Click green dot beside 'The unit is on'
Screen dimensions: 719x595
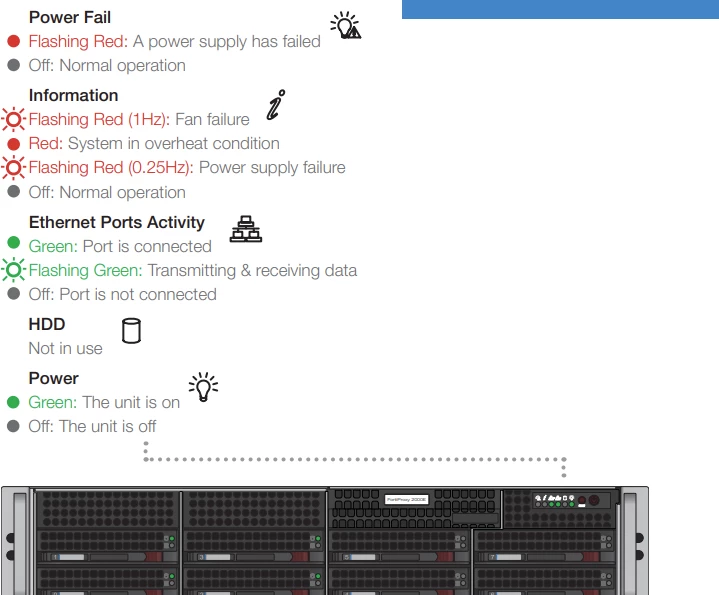click(13, 402)
